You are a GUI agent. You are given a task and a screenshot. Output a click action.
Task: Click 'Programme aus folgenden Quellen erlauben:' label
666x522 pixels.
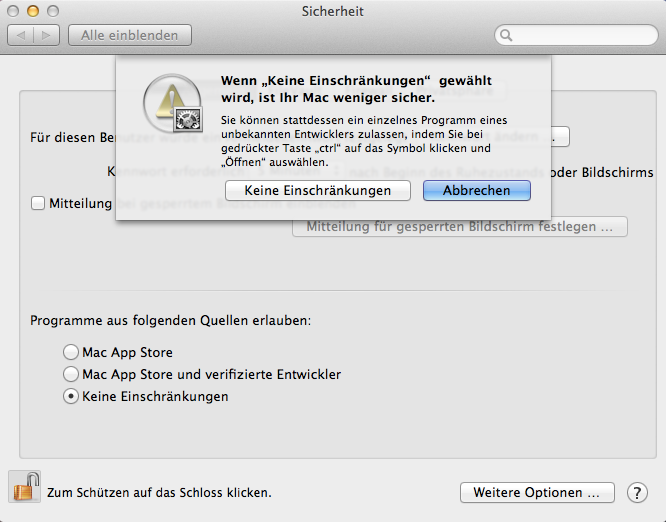click(x=170, y=320)
